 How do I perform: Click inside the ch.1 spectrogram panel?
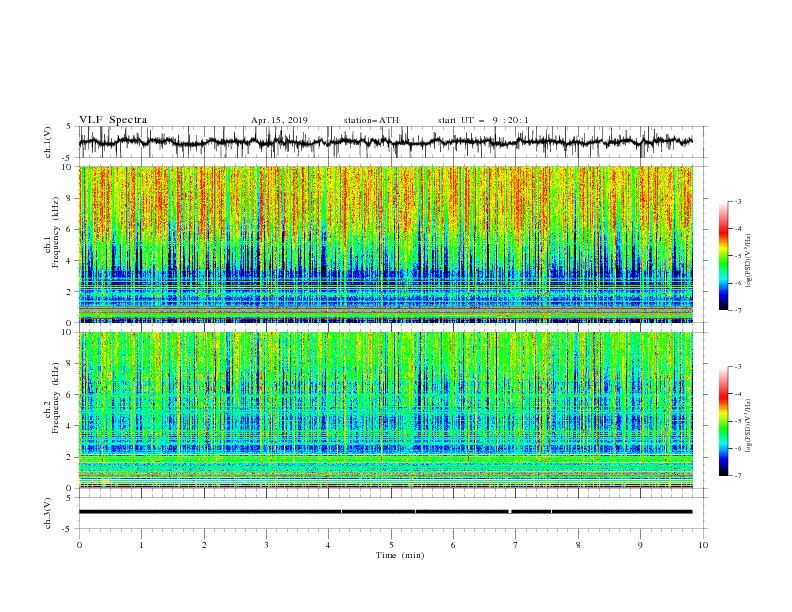point(386,244)
